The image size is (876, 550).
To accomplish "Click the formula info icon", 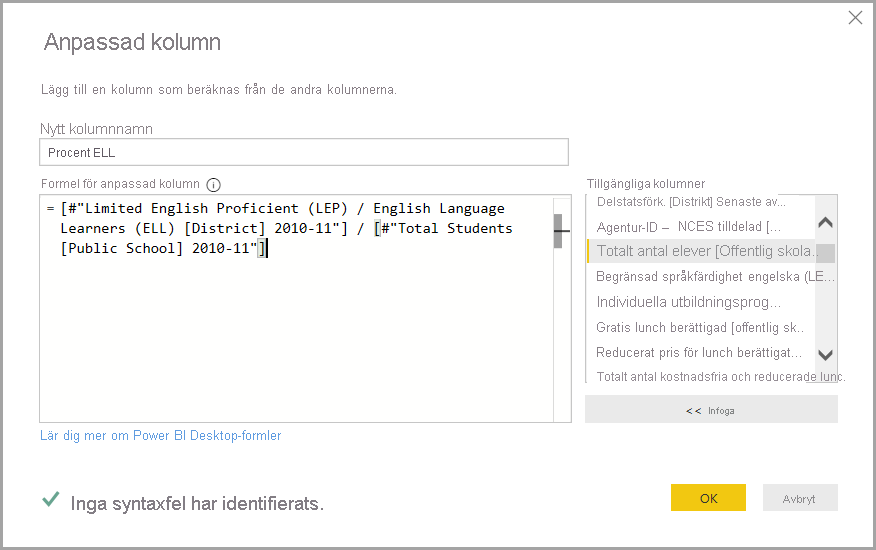I will pyautogui.click(x=213, y=184).
